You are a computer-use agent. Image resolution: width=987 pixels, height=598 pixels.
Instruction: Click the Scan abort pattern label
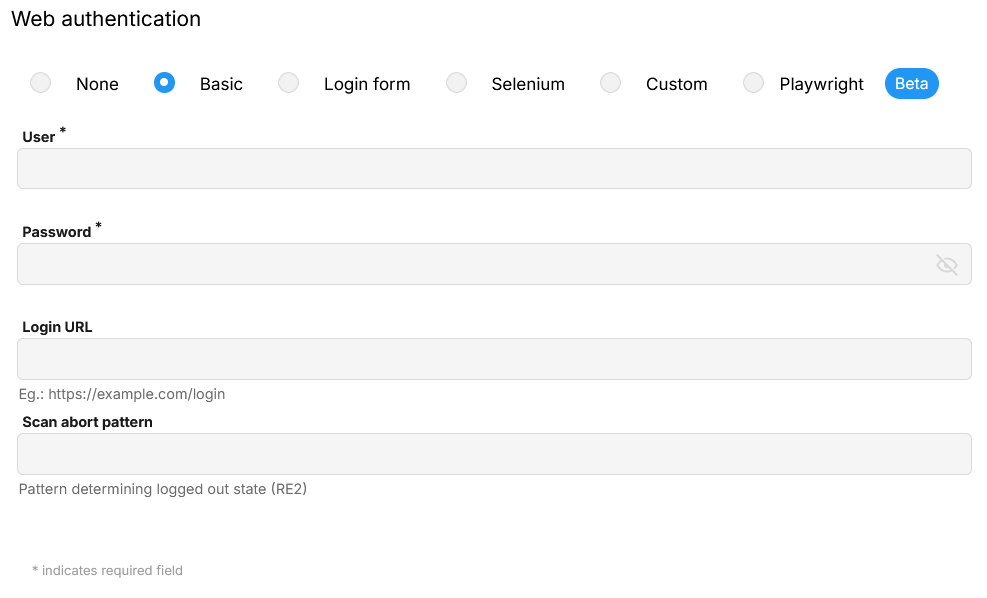click(x=87, y=421)
